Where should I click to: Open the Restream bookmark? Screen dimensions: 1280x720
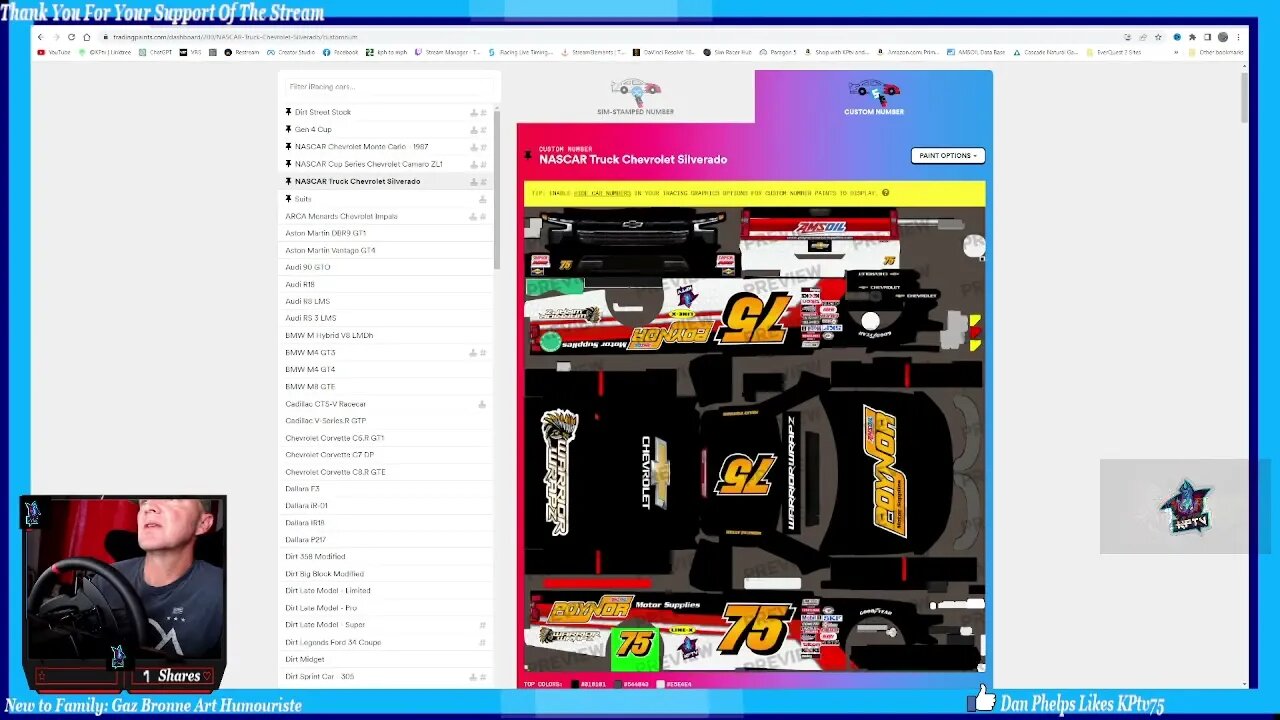(242, 52)
